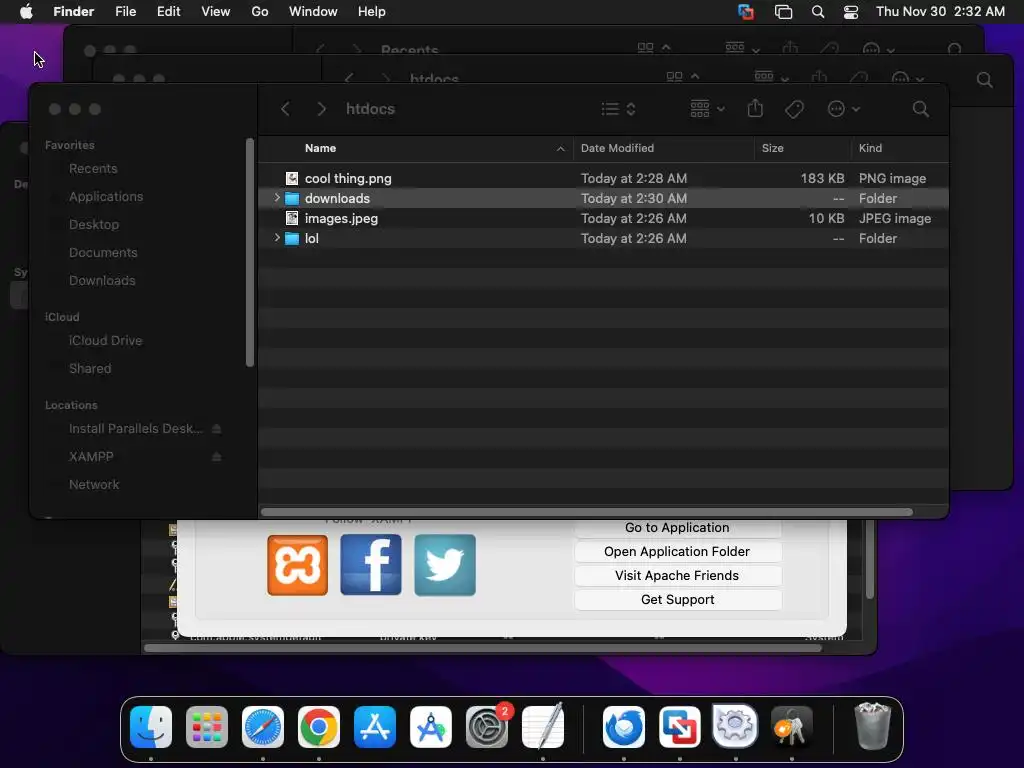Open the View menu

(216, 12)
